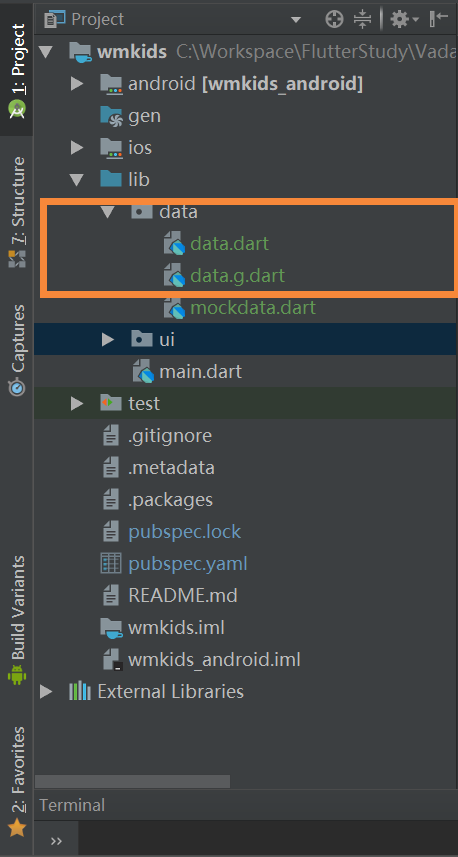Screen dimensions: 458x857
Task: Click the horizontal scrollbar of project tree
Action: [132, 782]
